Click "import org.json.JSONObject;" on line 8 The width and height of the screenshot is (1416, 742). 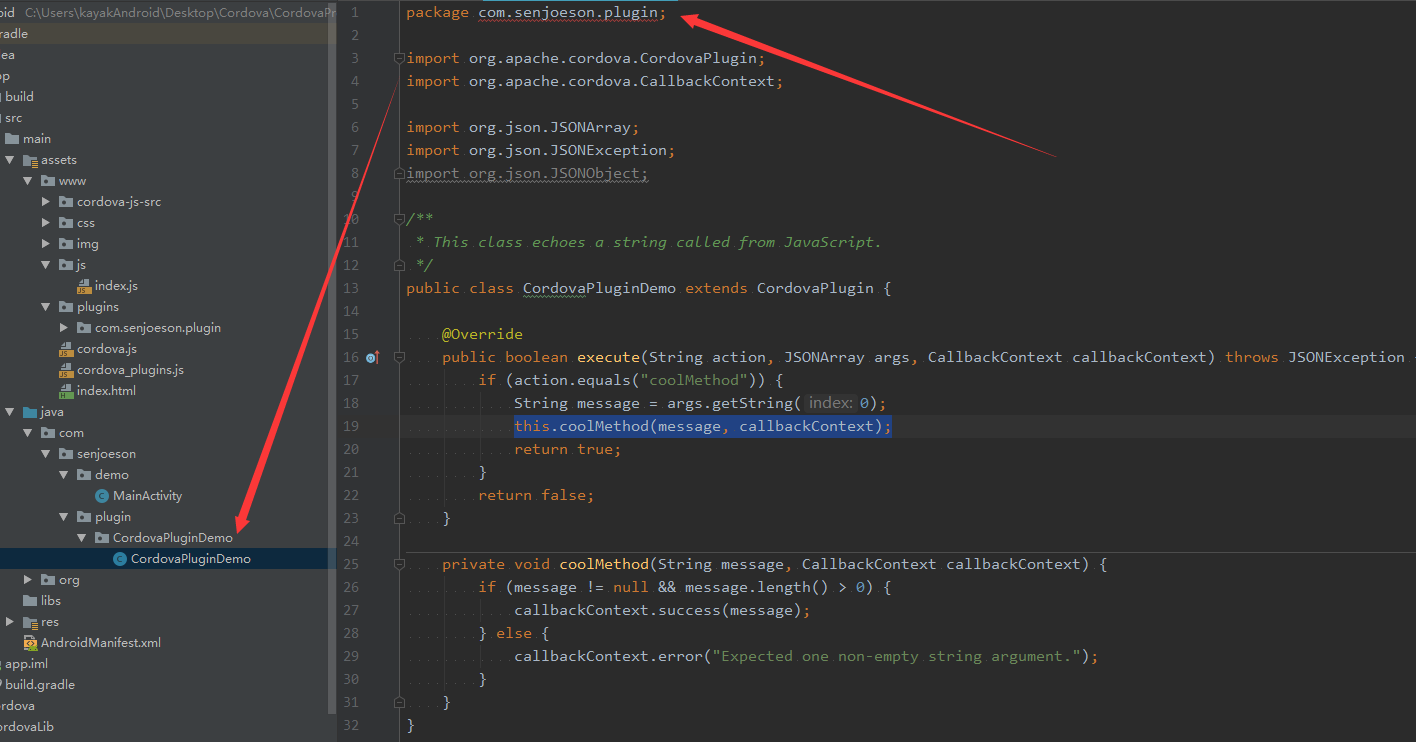pos(527,173)
